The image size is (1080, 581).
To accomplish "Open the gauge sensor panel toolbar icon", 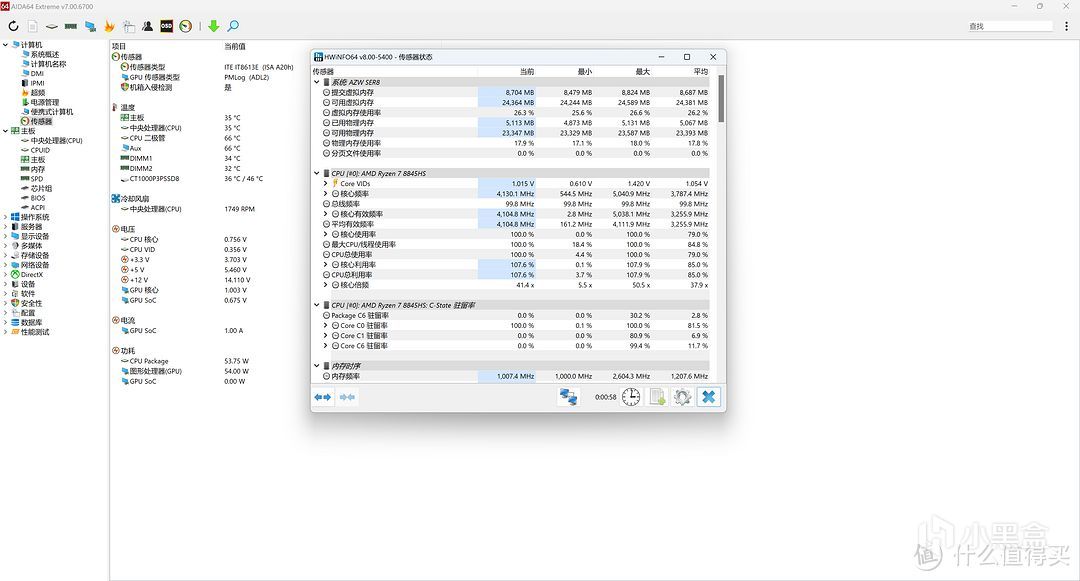I will (x=186, y=26).
